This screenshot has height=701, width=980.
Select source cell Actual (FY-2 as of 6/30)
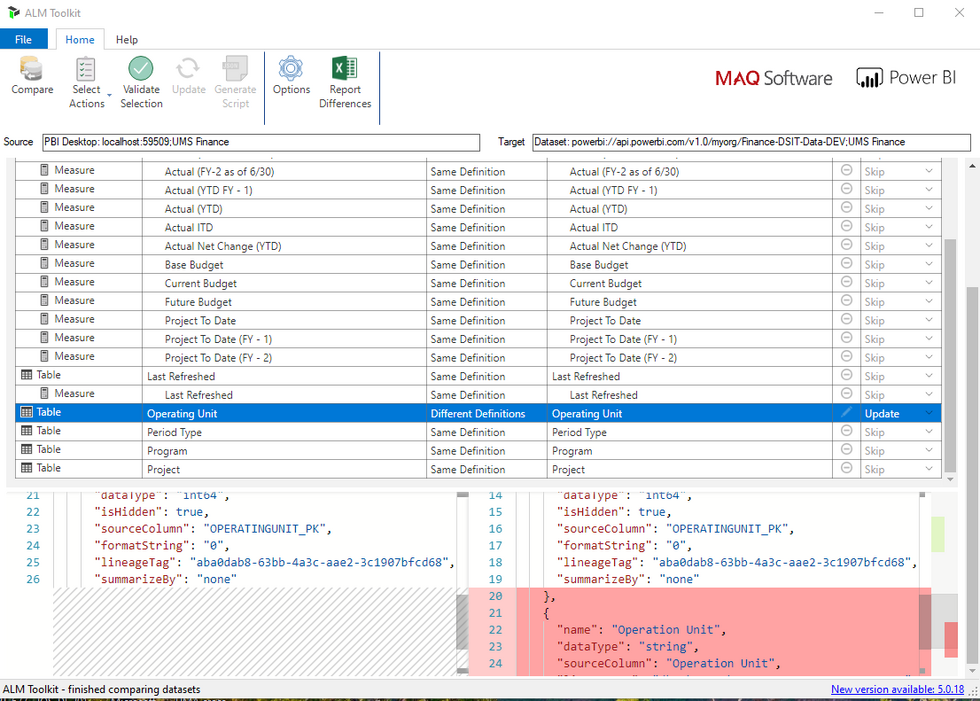[x=284, y=171]
